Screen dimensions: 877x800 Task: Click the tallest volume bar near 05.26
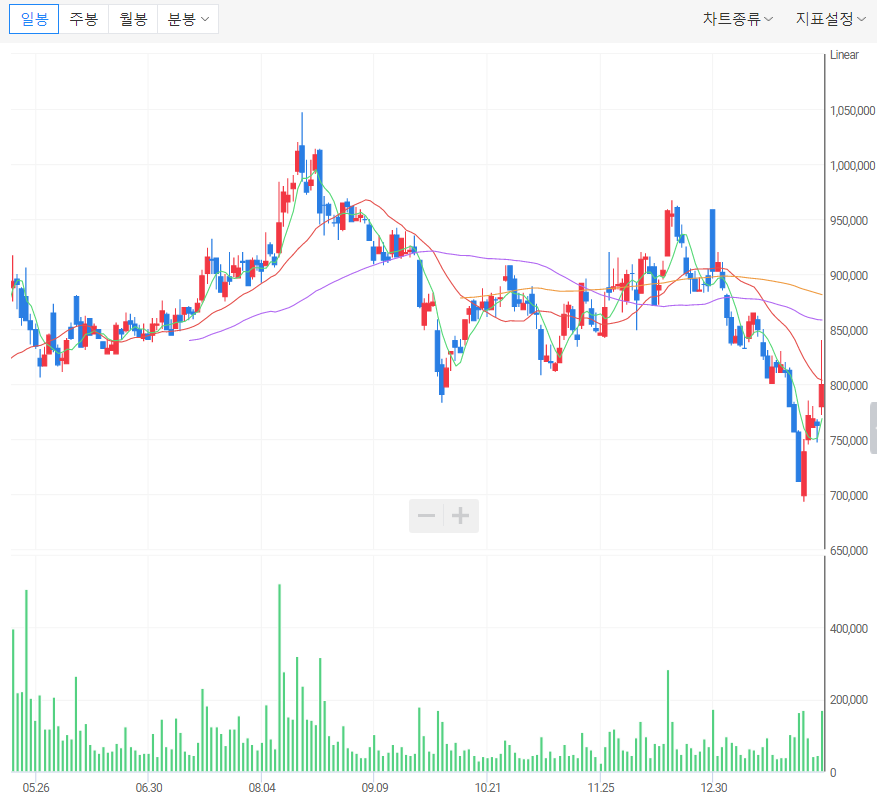[26, 681]
